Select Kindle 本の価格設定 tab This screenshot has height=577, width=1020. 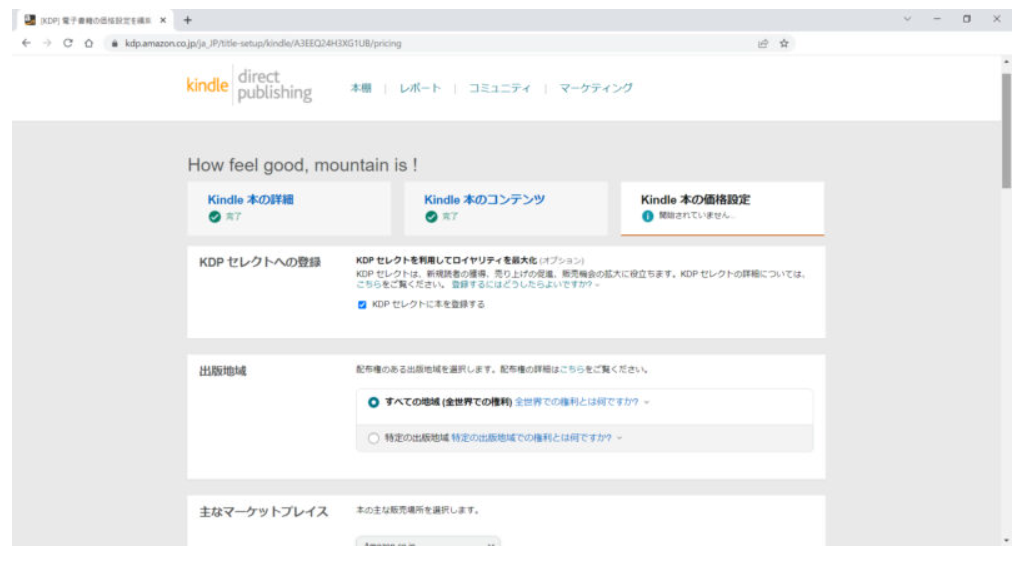(x=695, y=200)
